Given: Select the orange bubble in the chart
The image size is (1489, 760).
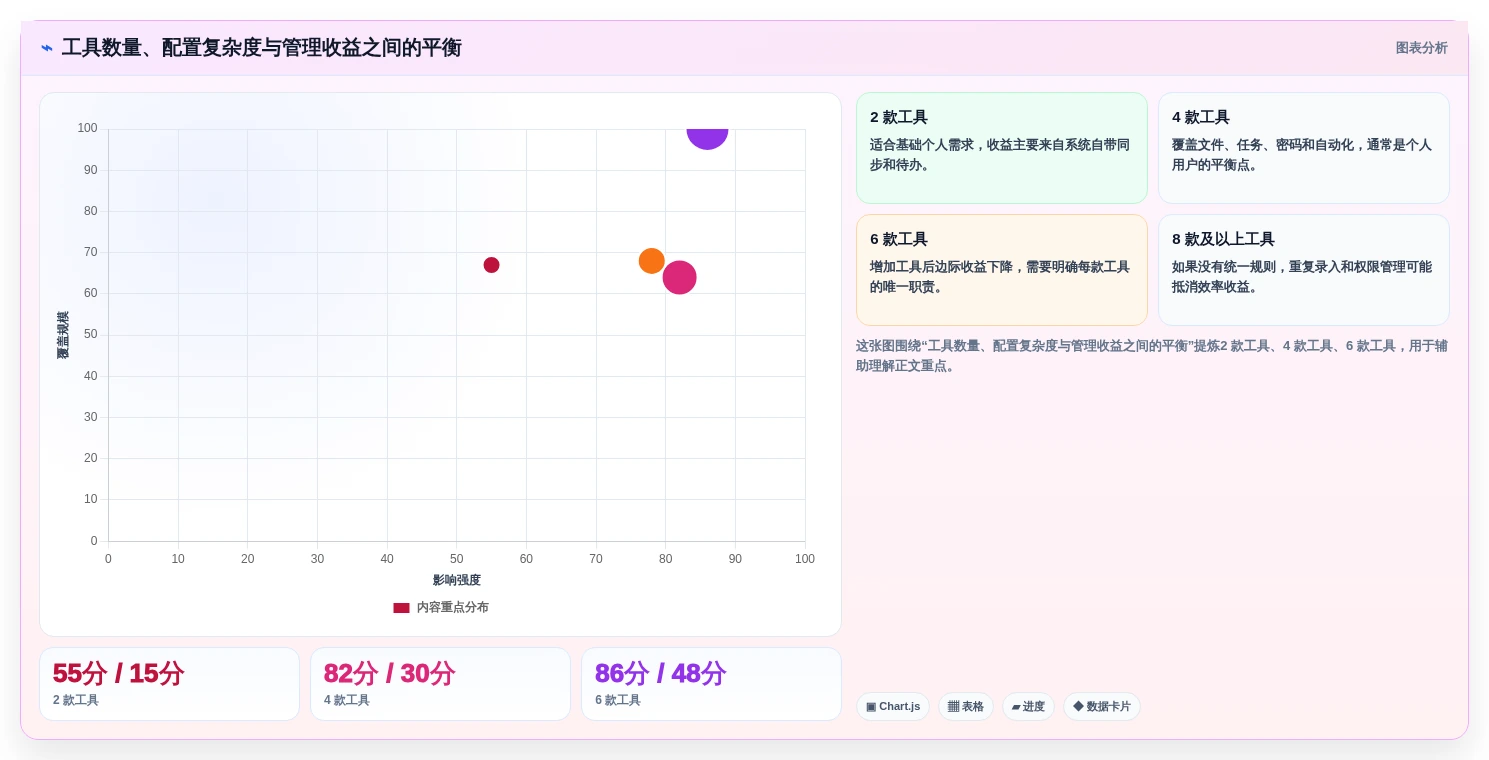Looking at the screenshot, I should [x=652, y=261].
